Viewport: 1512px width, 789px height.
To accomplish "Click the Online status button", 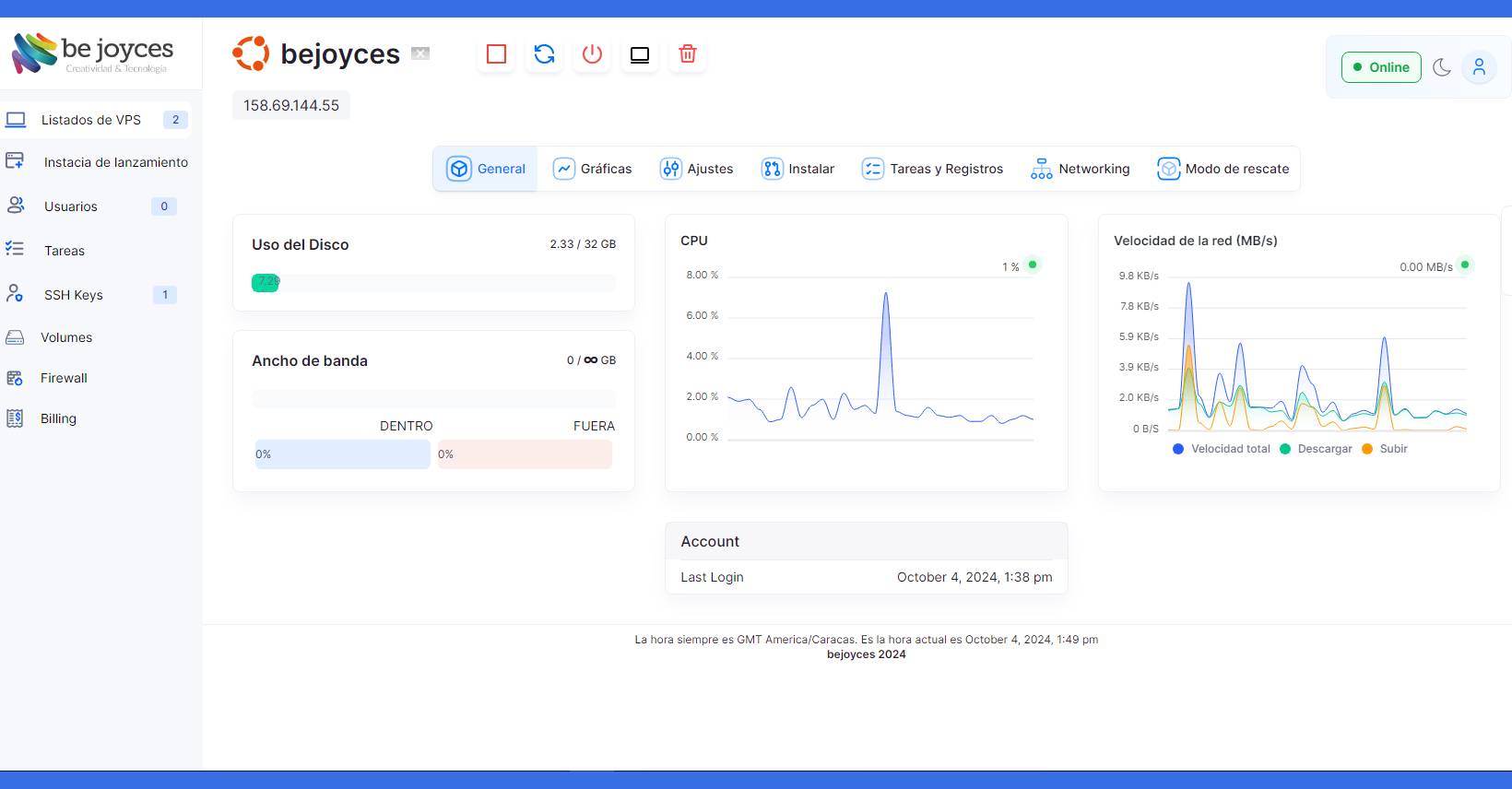I will point(1381,67).
